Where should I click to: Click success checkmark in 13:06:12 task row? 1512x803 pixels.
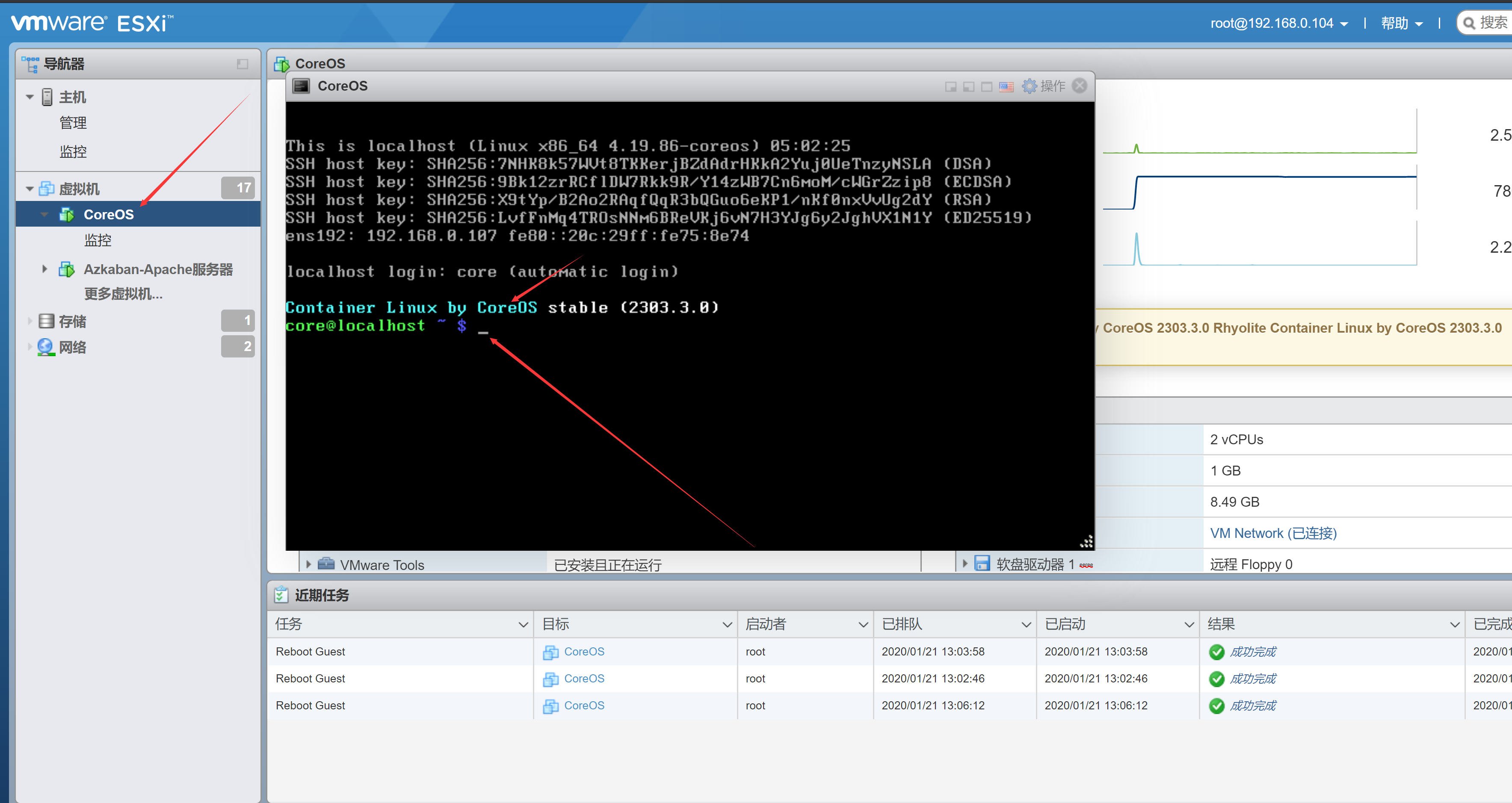[x=1217, y=706]
